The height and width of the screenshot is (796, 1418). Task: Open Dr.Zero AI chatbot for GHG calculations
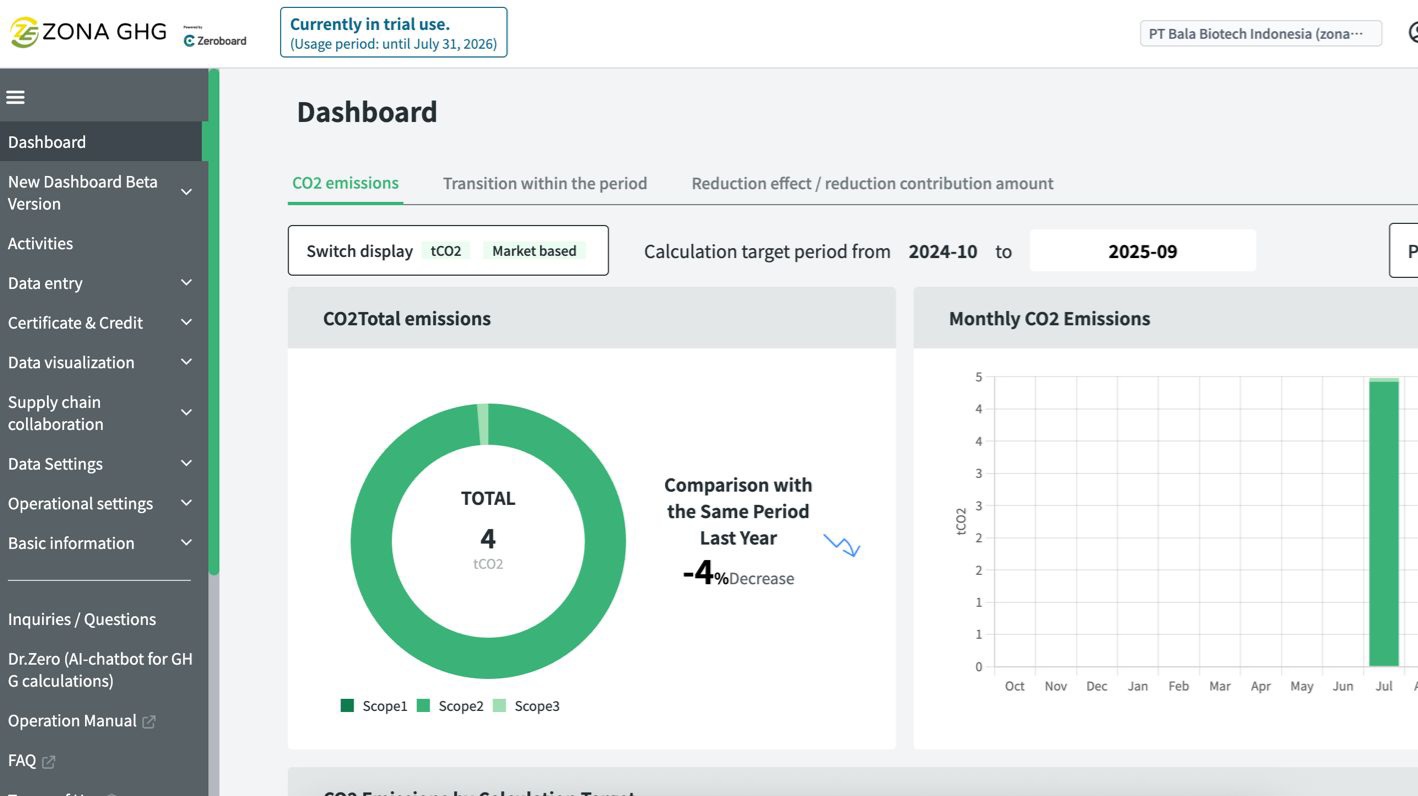100,669
